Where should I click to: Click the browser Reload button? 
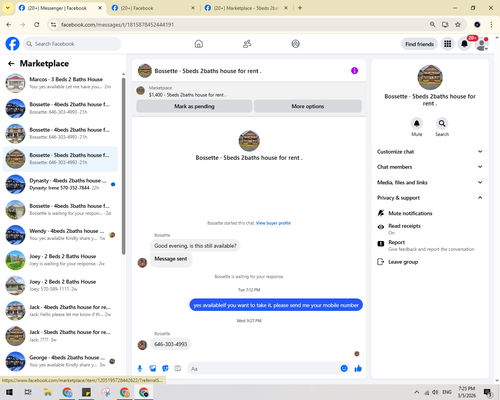pos(37,24)
